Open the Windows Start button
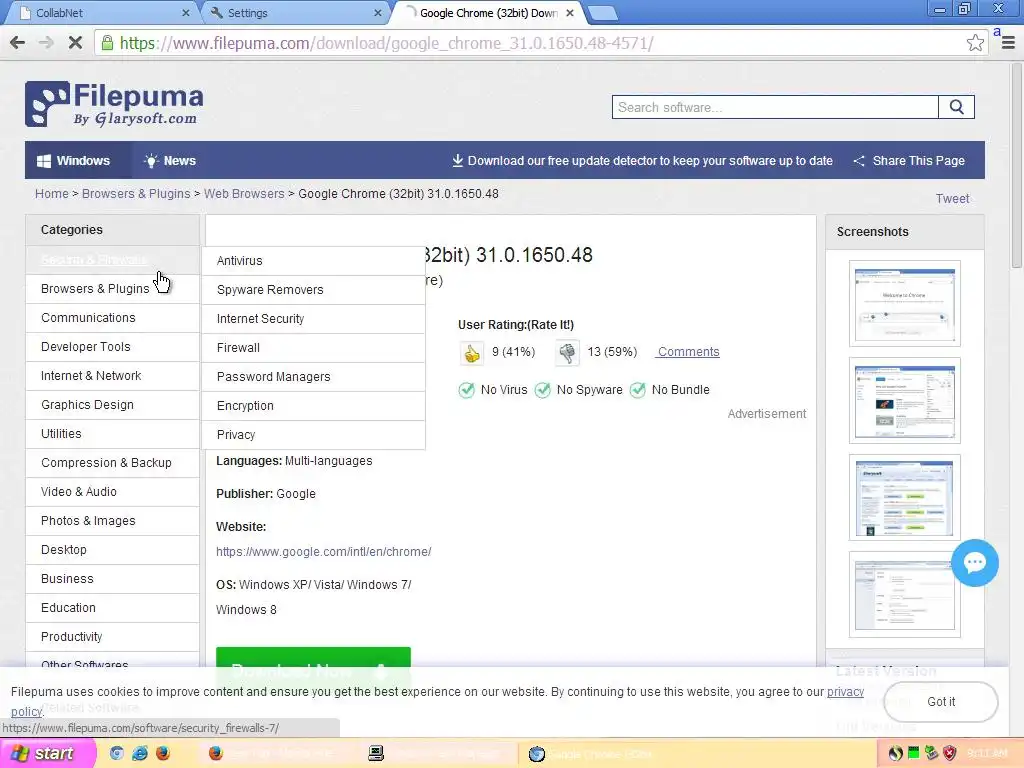The height and width of the screenshot is (768, 1024). coord(48,754)
